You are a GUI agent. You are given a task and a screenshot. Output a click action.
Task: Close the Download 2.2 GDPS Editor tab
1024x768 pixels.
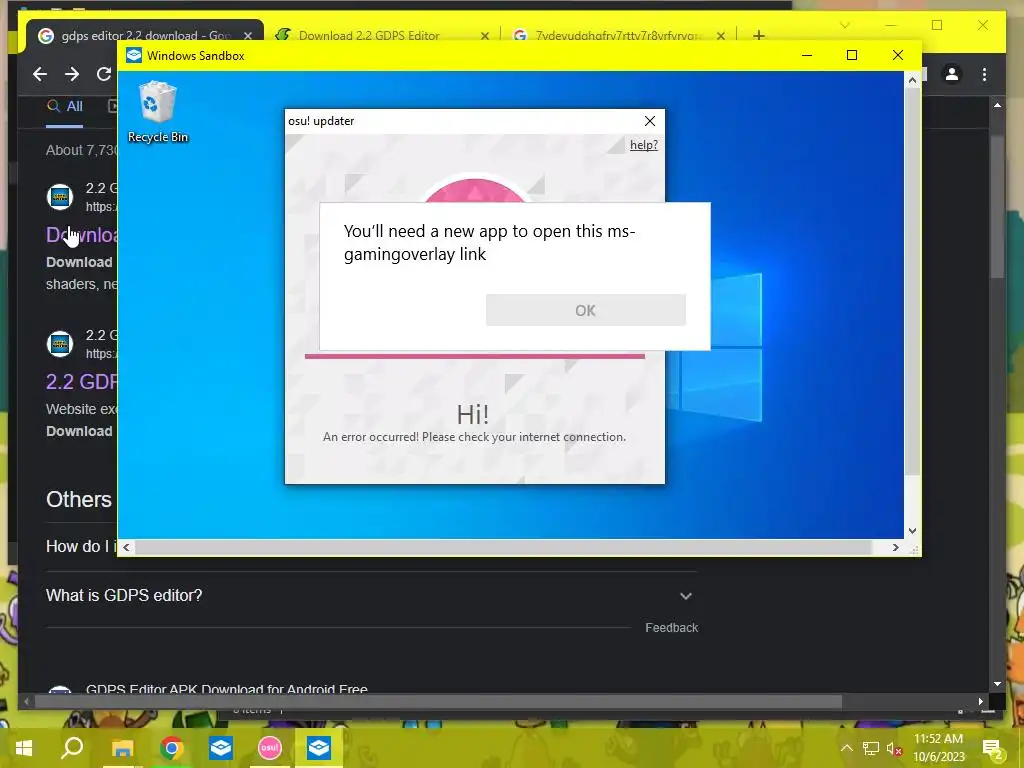click(485, 36)
